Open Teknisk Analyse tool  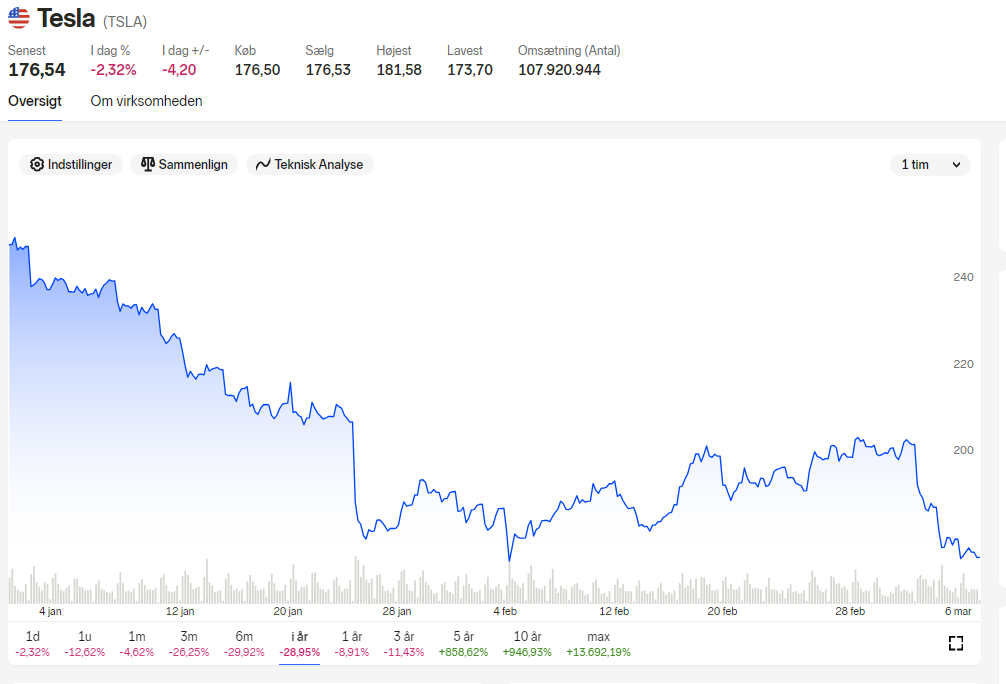(x=310, y=164)
